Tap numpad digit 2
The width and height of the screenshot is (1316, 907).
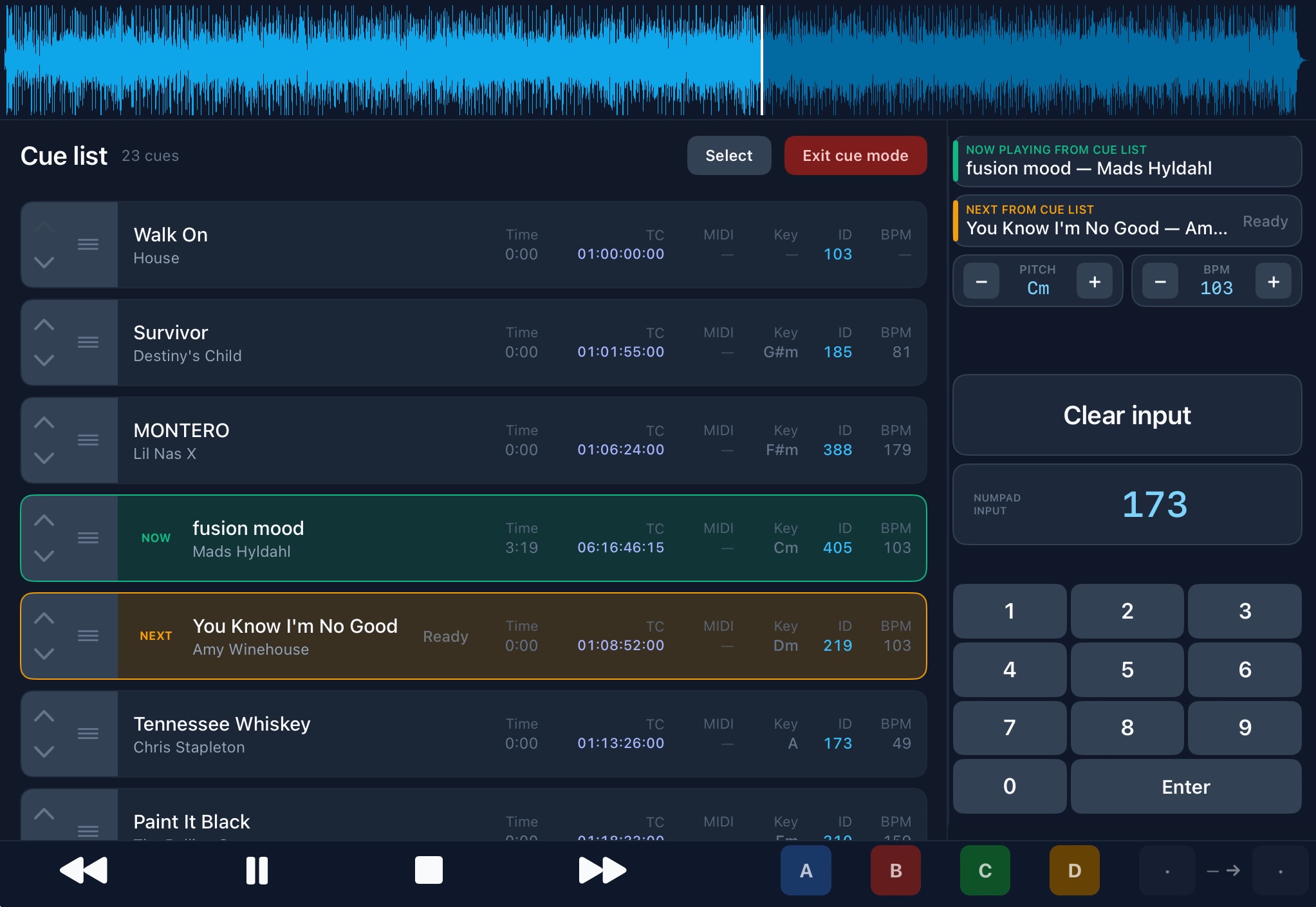[1127, 611]
